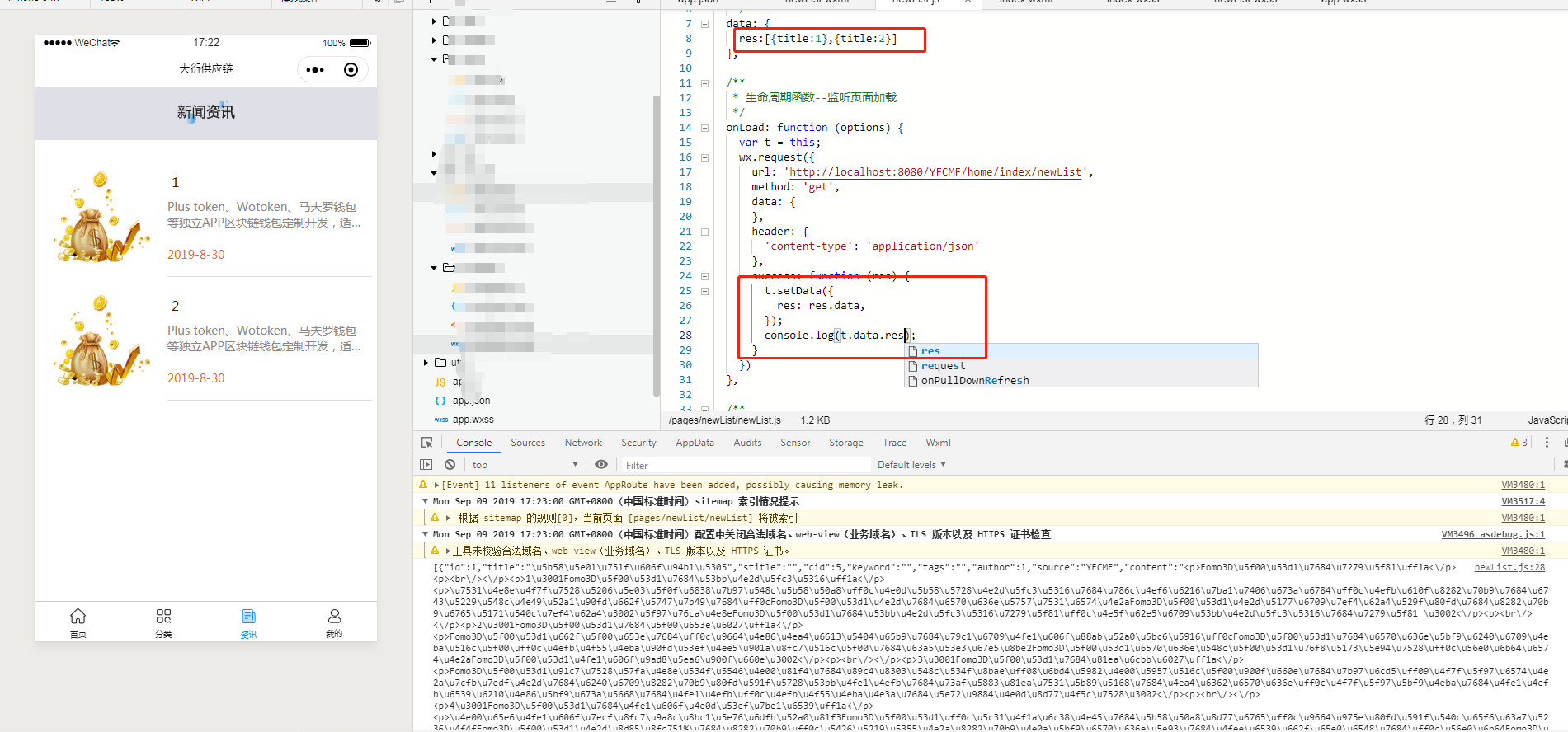Click the console Filter input field

pos(742,465)
